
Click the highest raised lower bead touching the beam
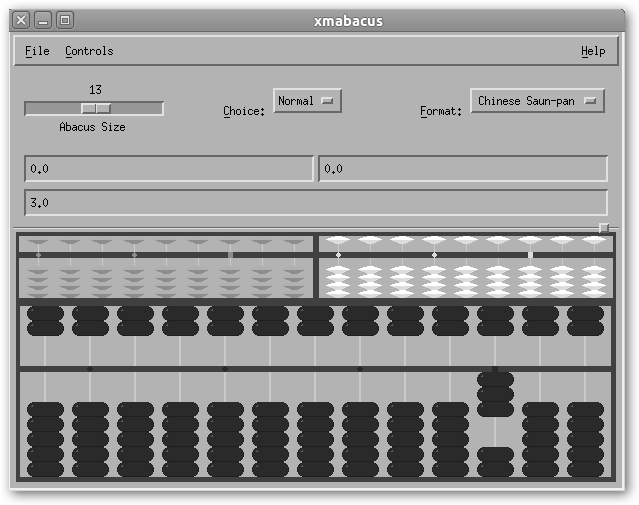(495, 379)
